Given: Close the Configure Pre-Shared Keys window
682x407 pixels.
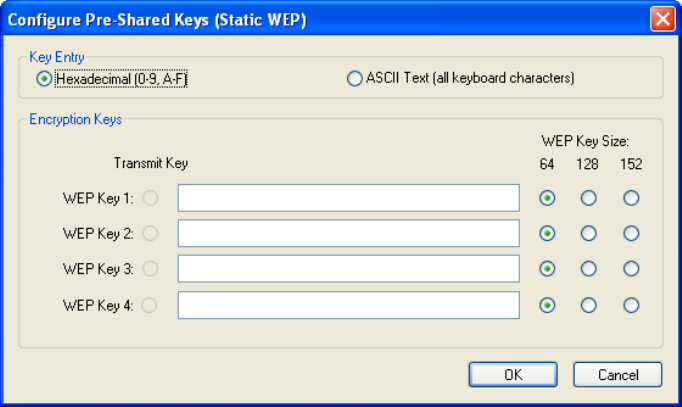Looking at the screenshot, I should click(x=662, y=19).
